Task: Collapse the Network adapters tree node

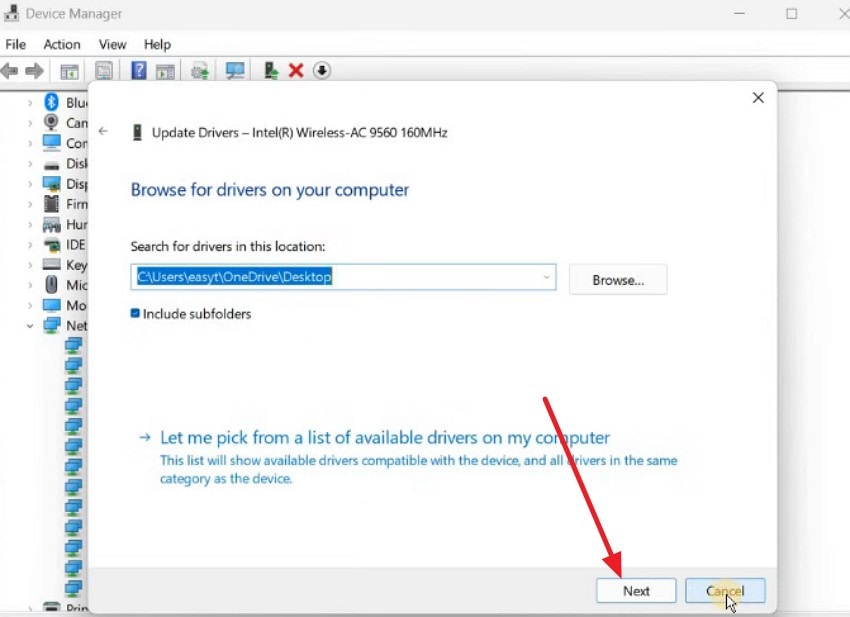Action: point(30,326)
